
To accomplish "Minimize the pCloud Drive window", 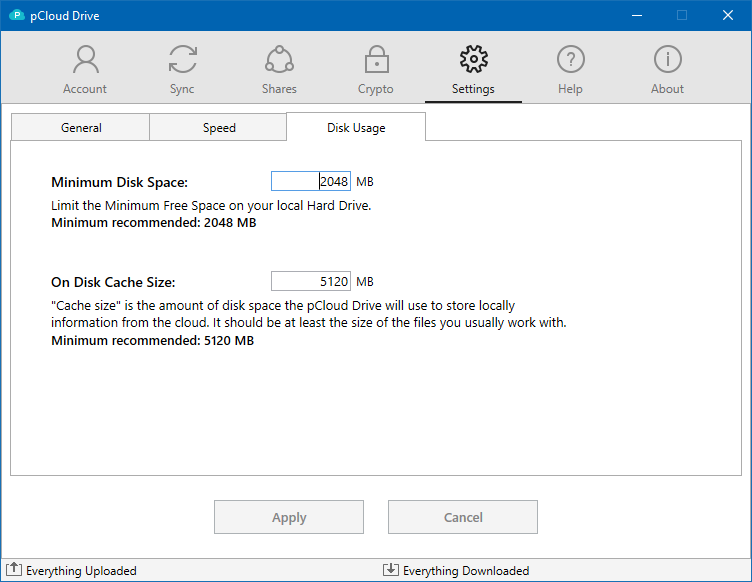I will point(636,15).
